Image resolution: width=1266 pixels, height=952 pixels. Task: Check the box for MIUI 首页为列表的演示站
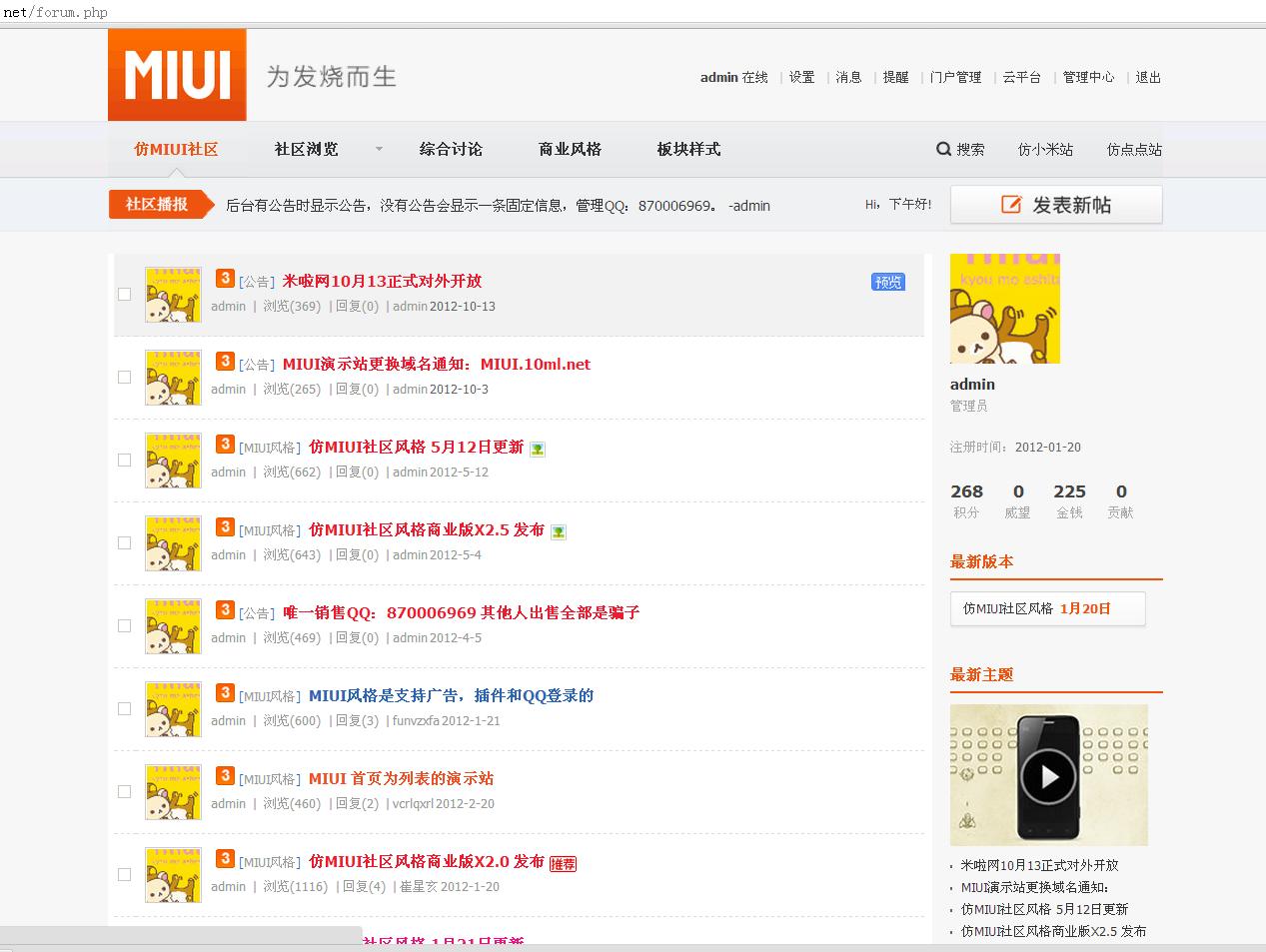tap(125, 791)
